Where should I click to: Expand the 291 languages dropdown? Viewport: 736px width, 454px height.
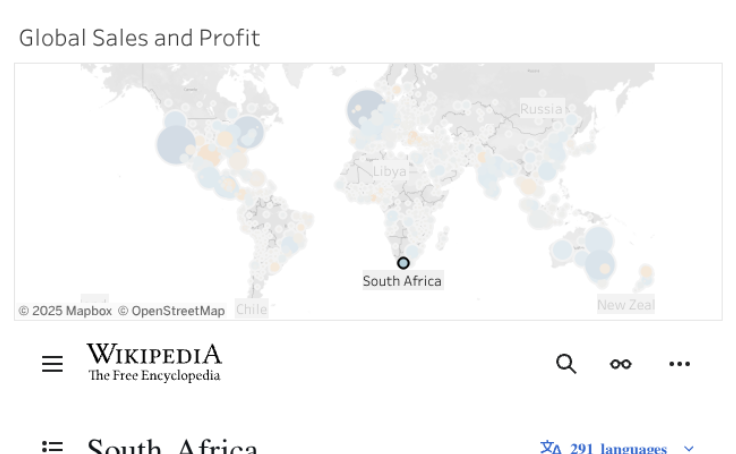tap(618, 448)
